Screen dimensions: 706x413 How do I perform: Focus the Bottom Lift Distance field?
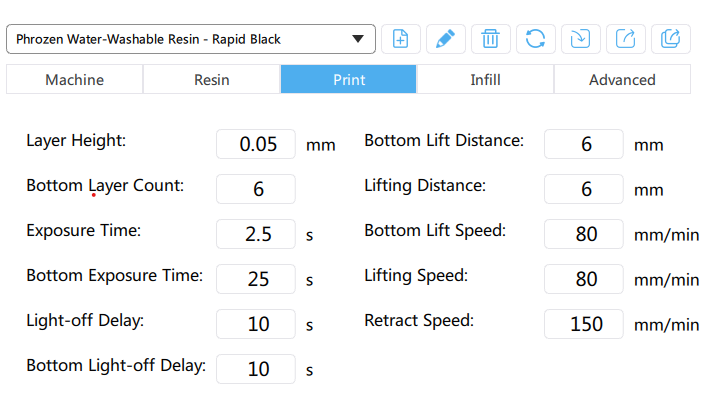[x=584, y=144]
